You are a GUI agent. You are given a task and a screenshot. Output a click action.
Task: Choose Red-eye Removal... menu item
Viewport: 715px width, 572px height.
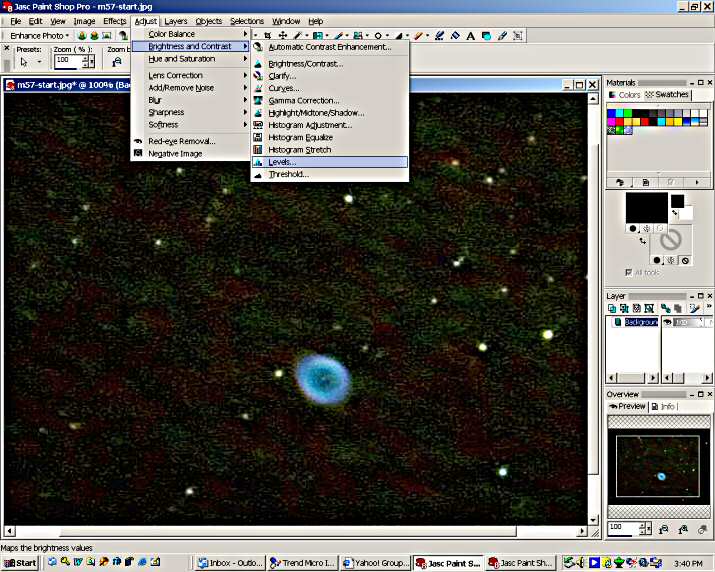(x=191, y=141)
